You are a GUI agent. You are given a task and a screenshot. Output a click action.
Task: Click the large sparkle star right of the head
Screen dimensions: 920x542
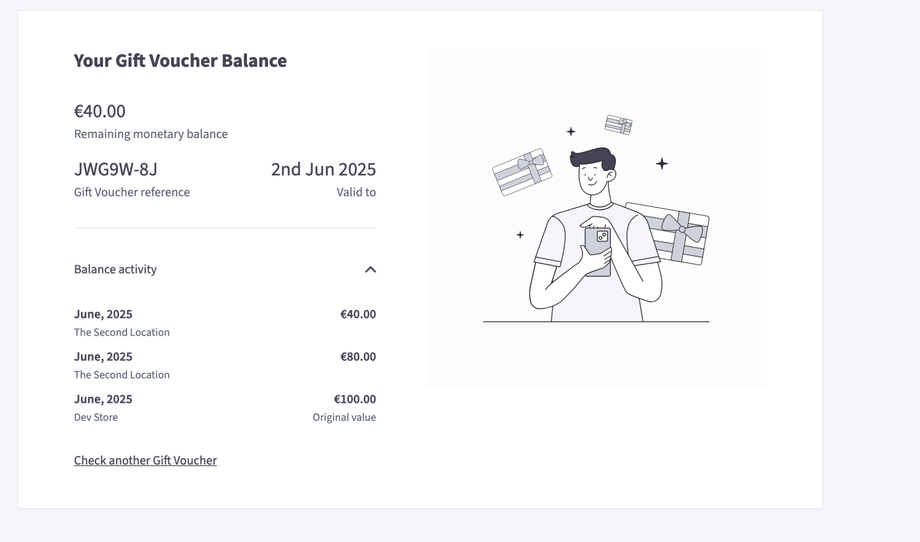[x=661, y=163]
